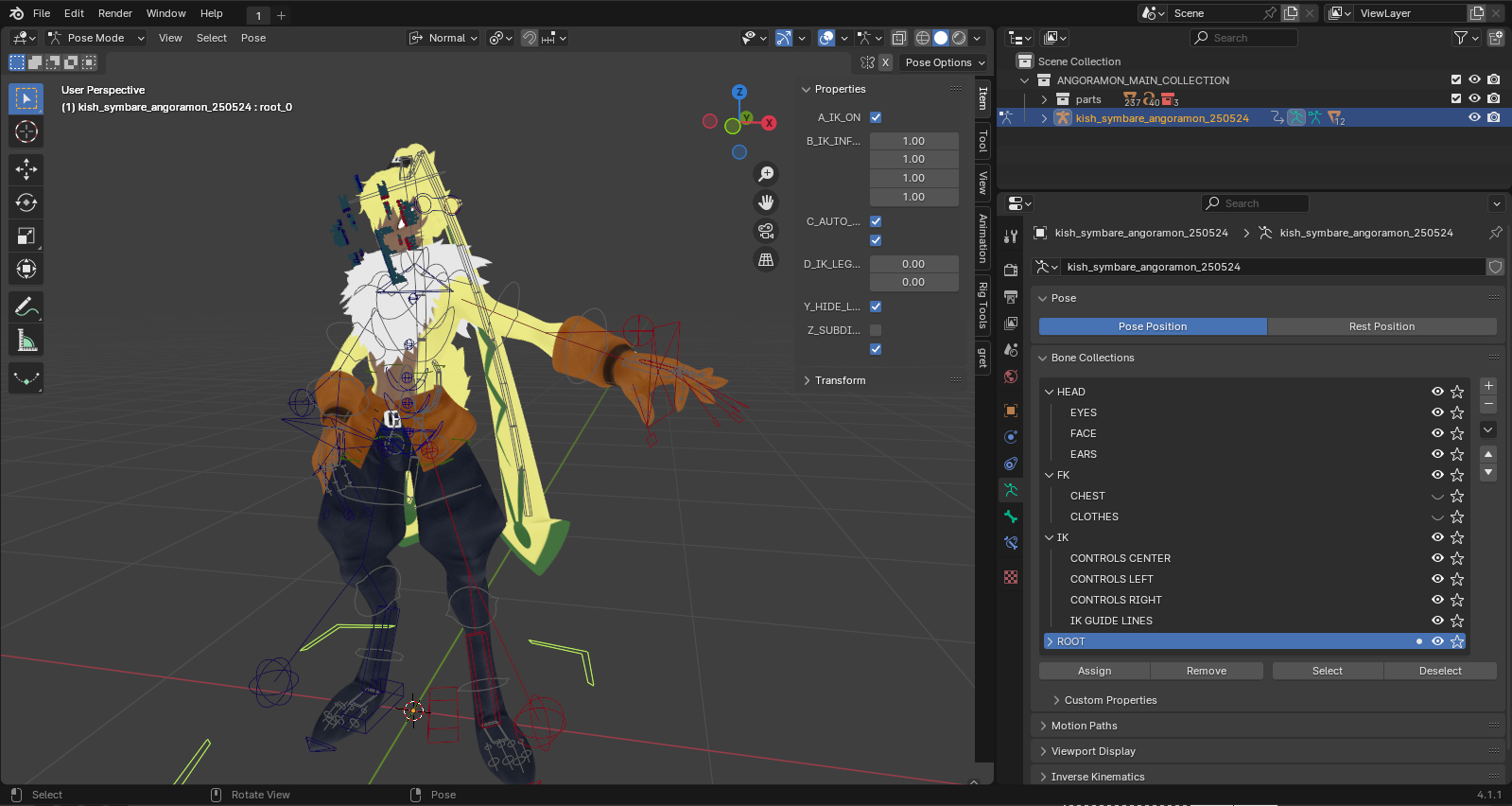Adjust the first B_IK_INF value slider
Viewport: 1512px width, 806px height.
pos(913,141)
